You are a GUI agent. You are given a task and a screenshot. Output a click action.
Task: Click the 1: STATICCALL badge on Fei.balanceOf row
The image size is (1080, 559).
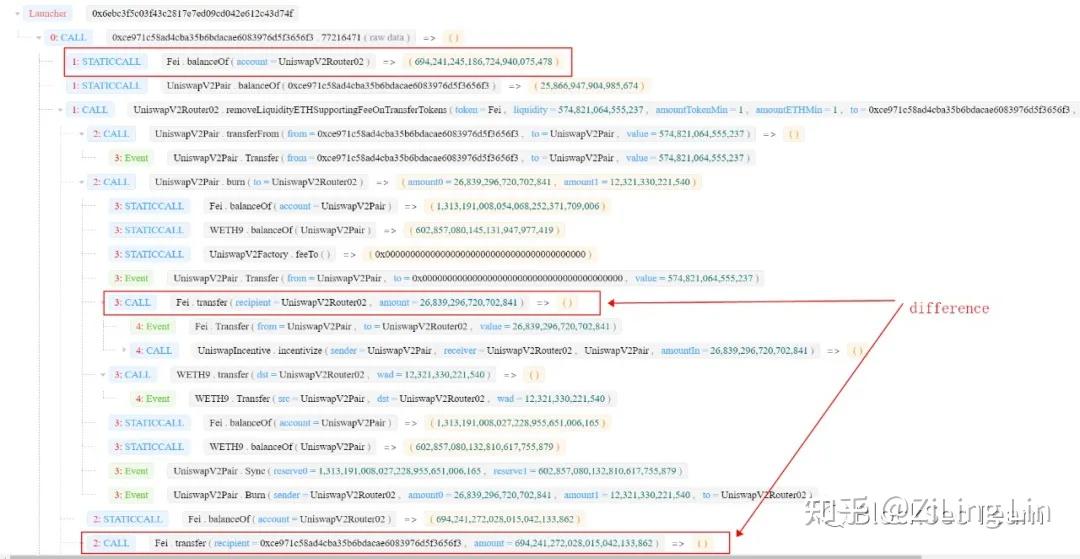[x=107, y=61]
